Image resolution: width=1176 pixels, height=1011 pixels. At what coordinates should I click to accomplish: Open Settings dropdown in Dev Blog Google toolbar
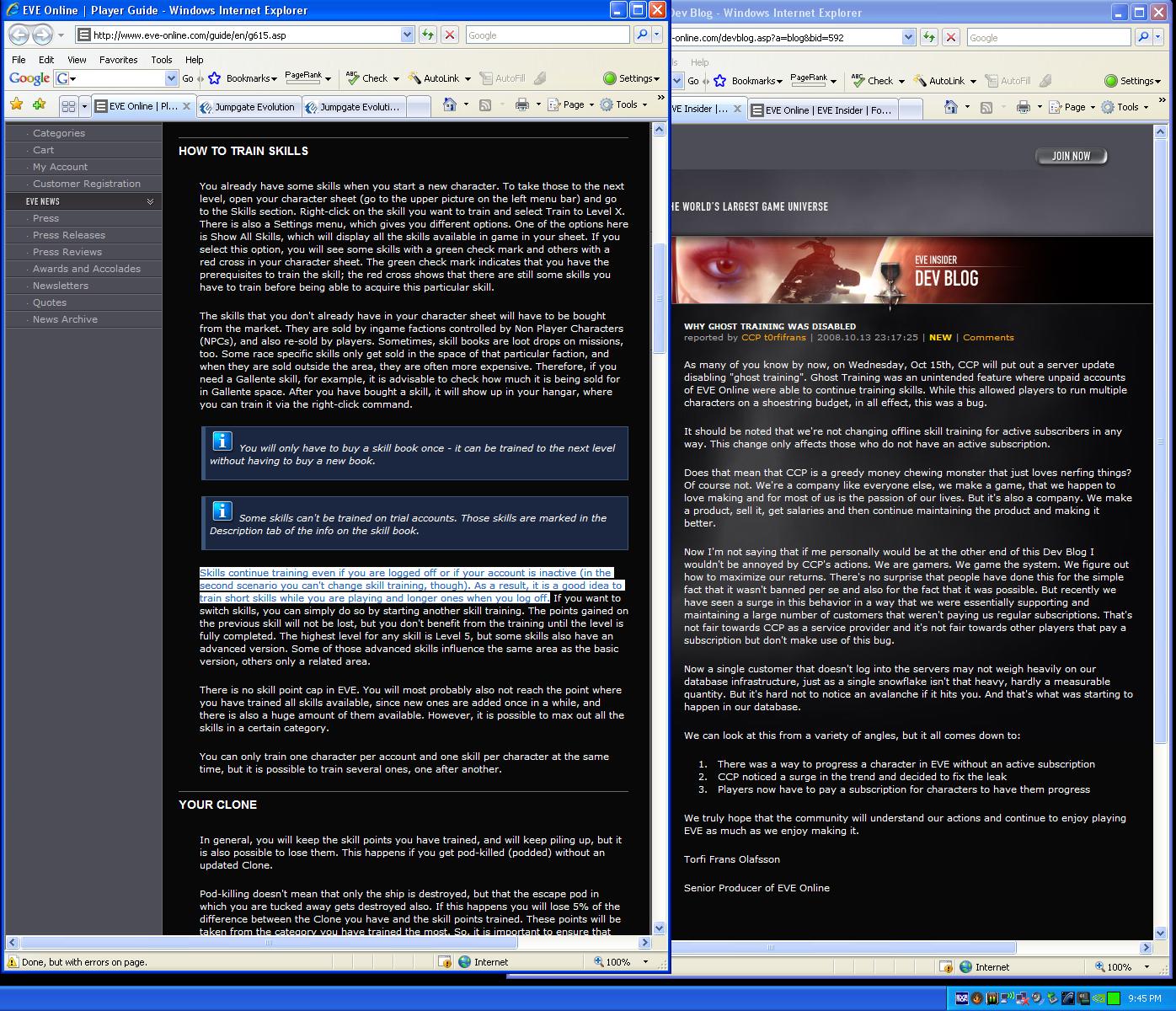(1159, 82)
